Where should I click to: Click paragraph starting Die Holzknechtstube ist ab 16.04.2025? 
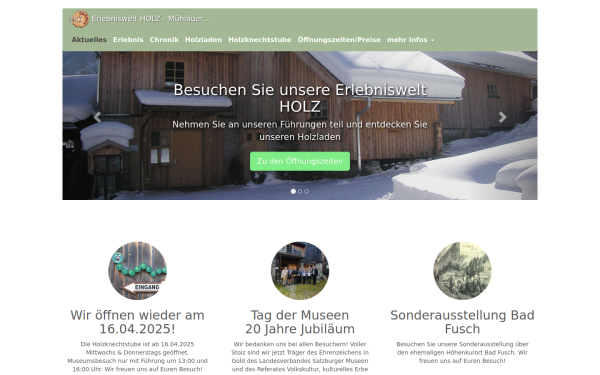pyautogui.click(x=137, y=357)
